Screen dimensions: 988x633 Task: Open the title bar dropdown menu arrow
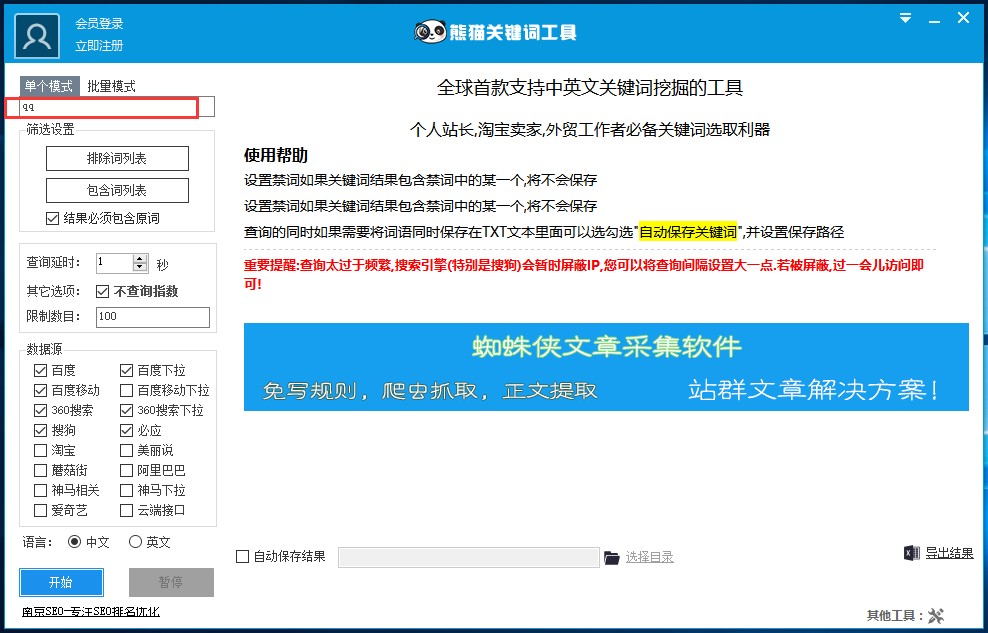pyautogui.click(x=905, y=18)
